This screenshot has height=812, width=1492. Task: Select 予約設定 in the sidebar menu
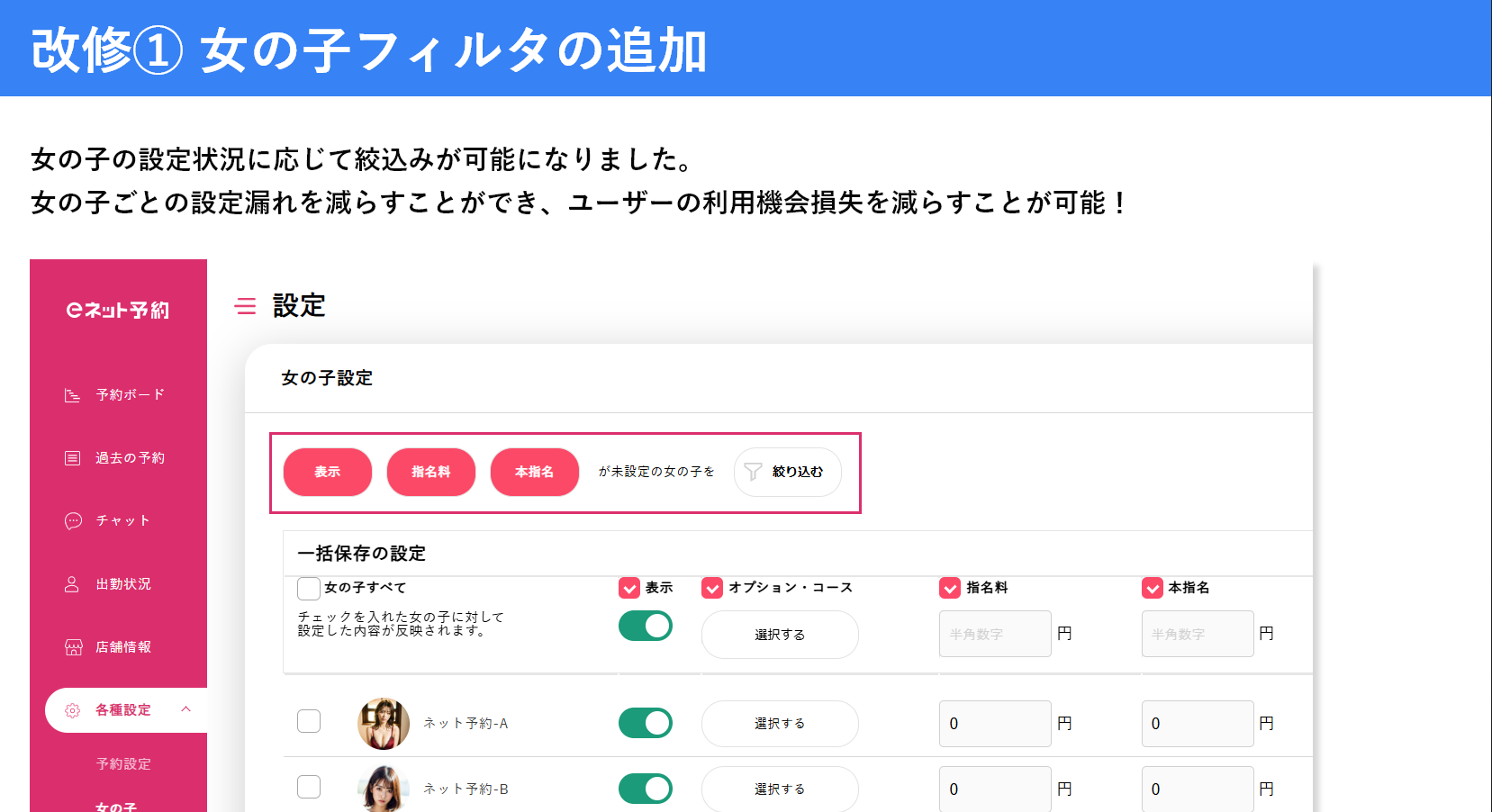[x=125, y=763]
